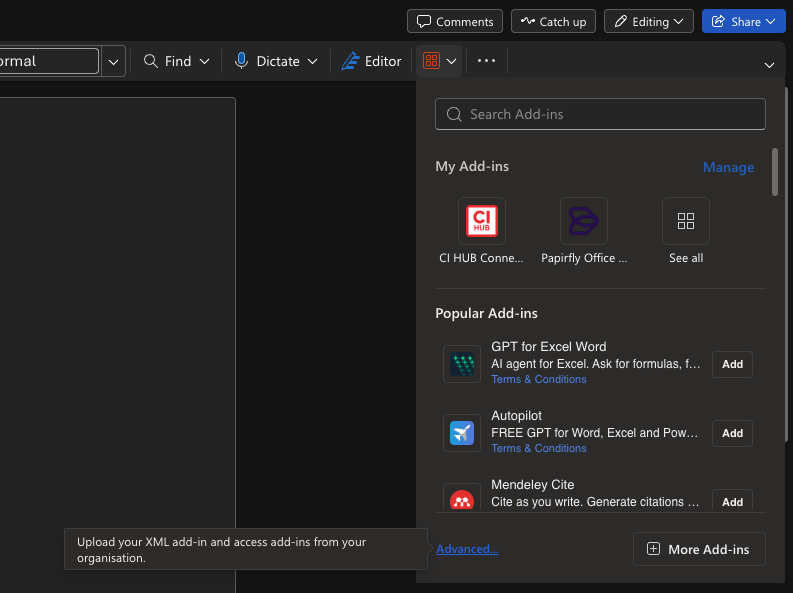Expand the ribbon with the chevron
The width and height of the screenshot is (793, 593).
tap(769, 65)
